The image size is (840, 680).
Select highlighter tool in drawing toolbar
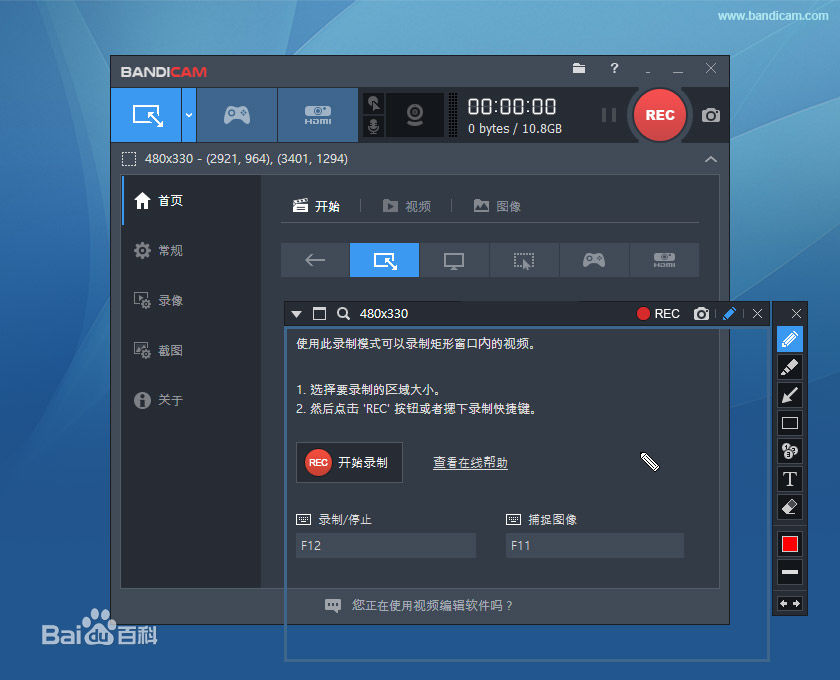pos(790,368)
